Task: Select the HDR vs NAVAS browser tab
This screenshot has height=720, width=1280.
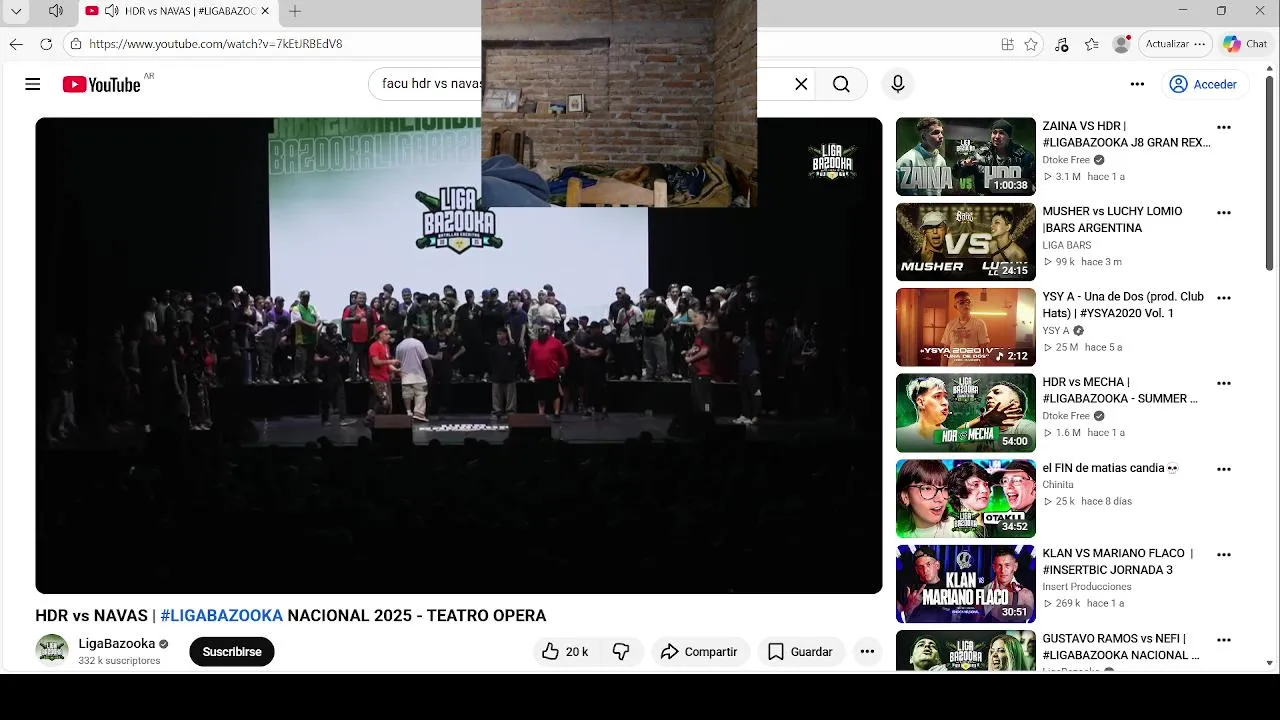Action: pyautogui.click(x=179, y=11)
